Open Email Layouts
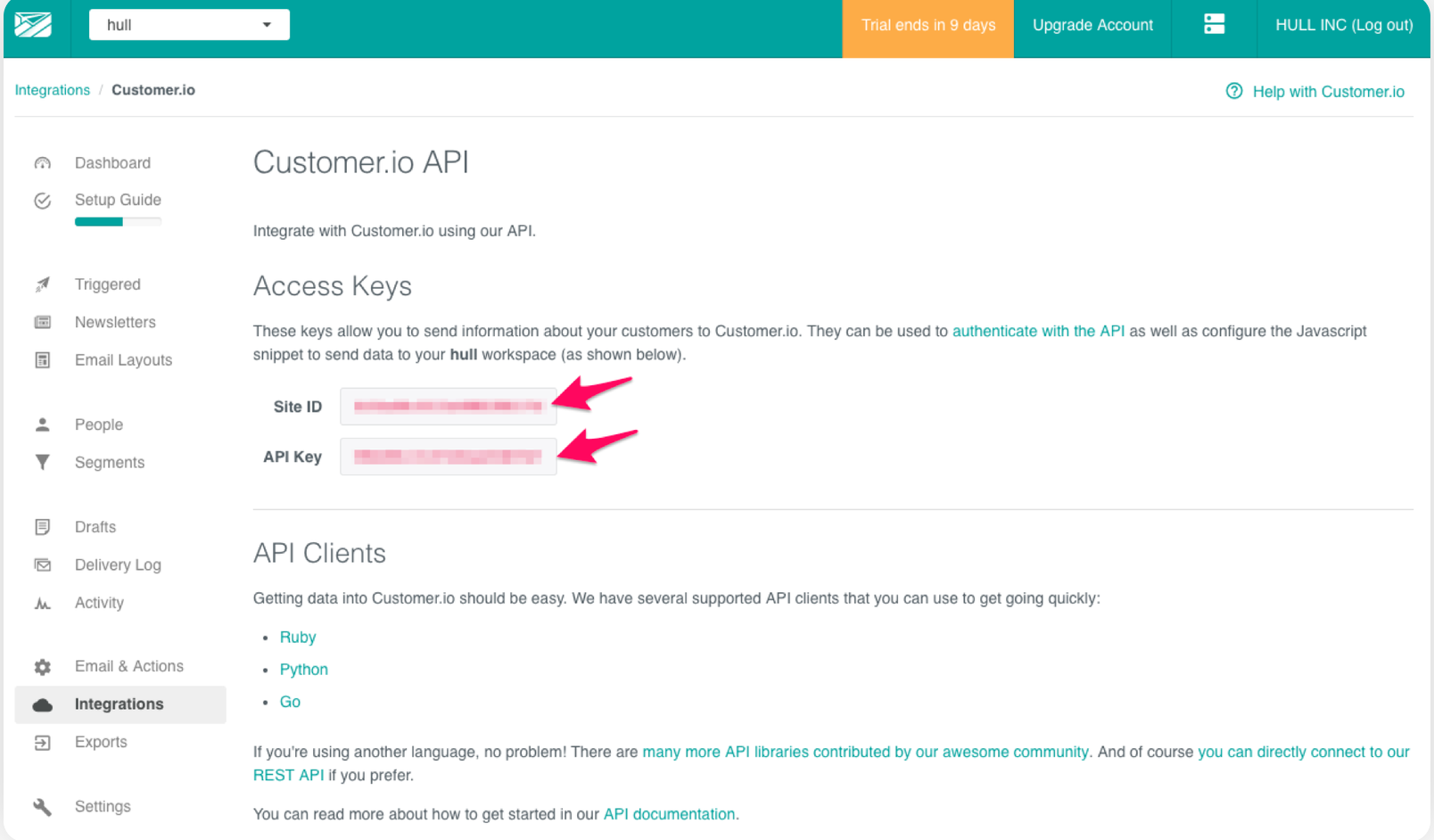The width and height of the screenshot is (1434, 840). point(123,360)
